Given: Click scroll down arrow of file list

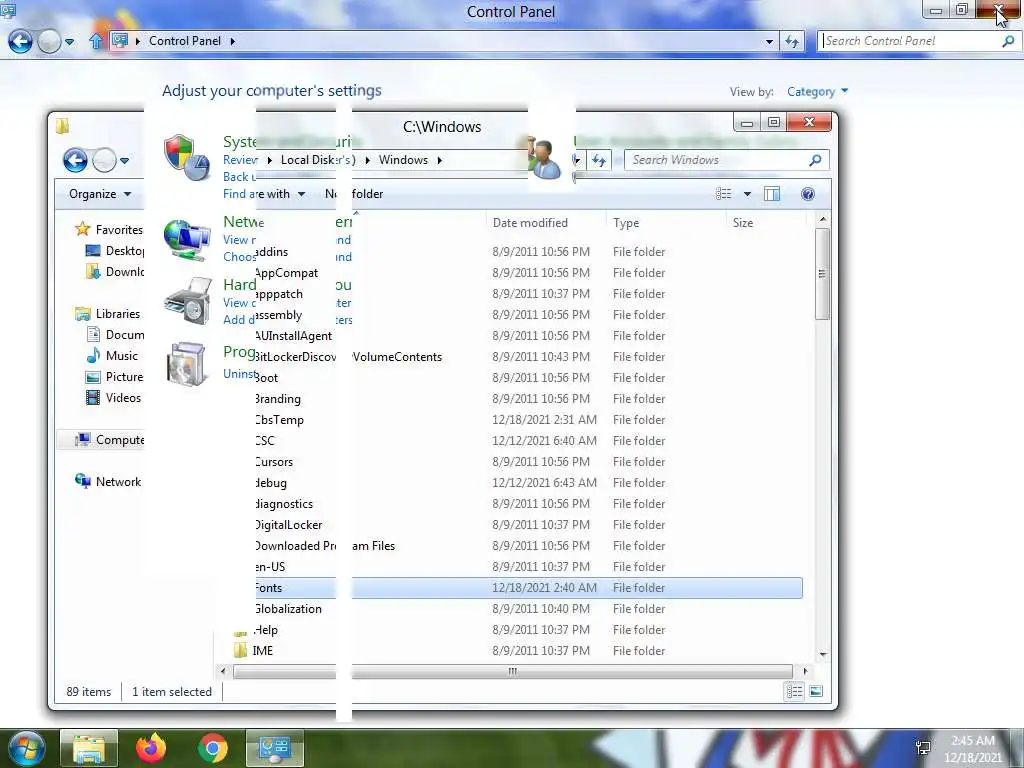Looking at the screenshot, I should point(823,654).
